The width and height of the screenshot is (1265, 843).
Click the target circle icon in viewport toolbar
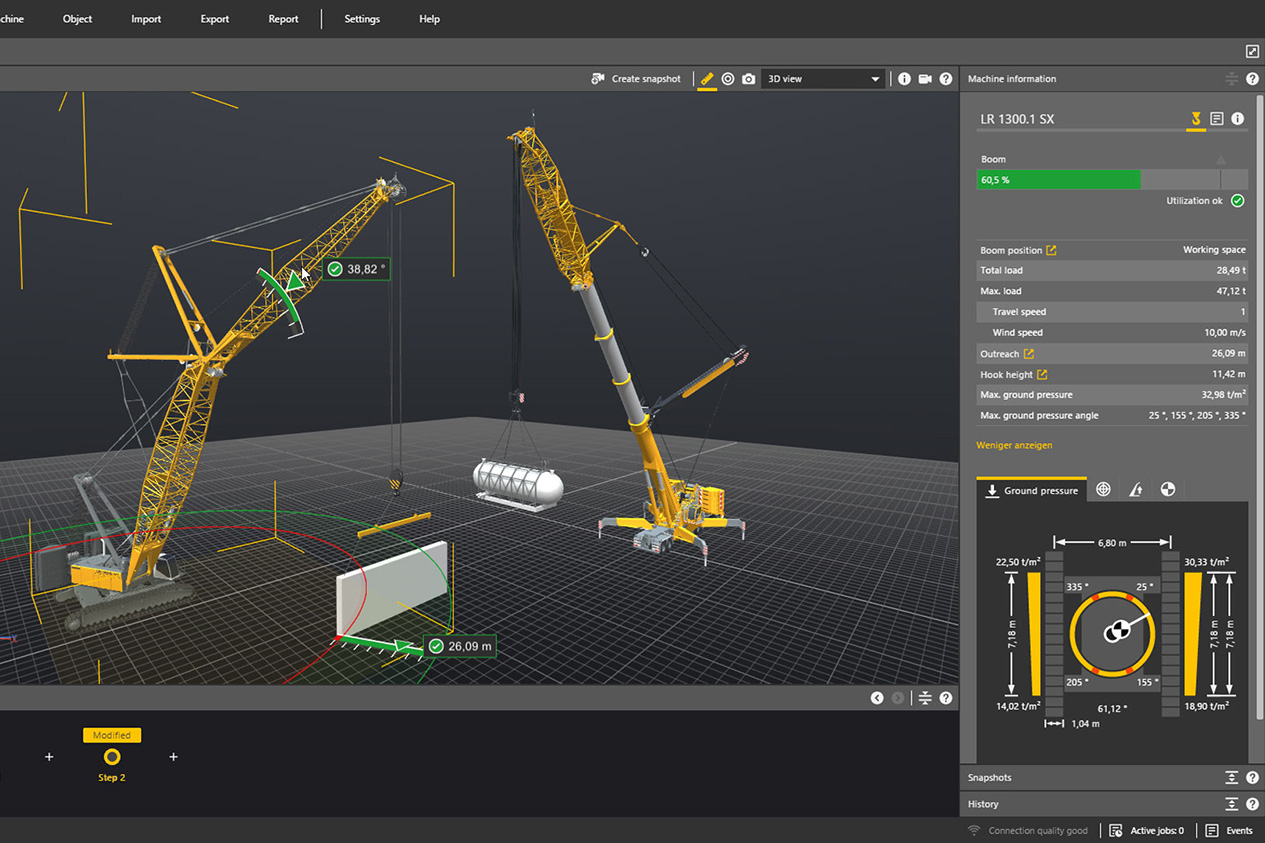(x=728, y=79)
